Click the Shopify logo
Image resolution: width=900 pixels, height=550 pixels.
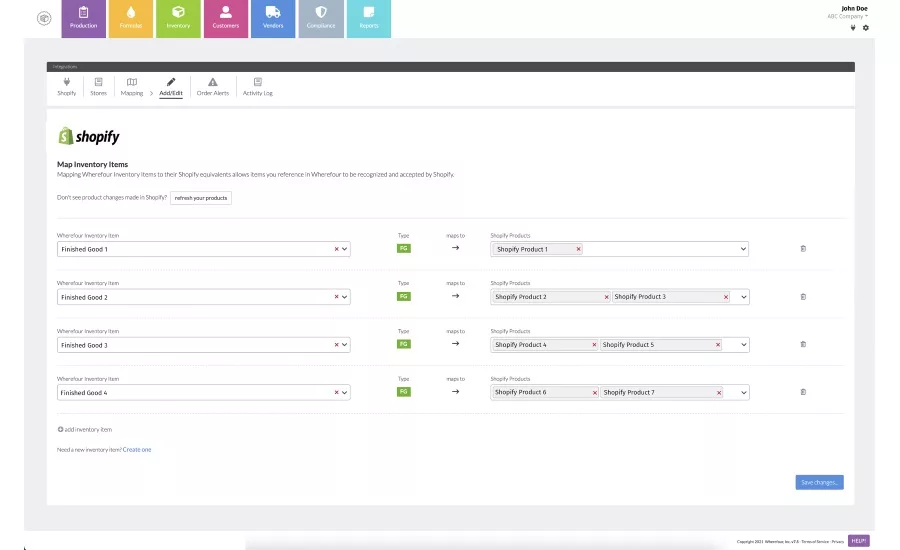89,136
